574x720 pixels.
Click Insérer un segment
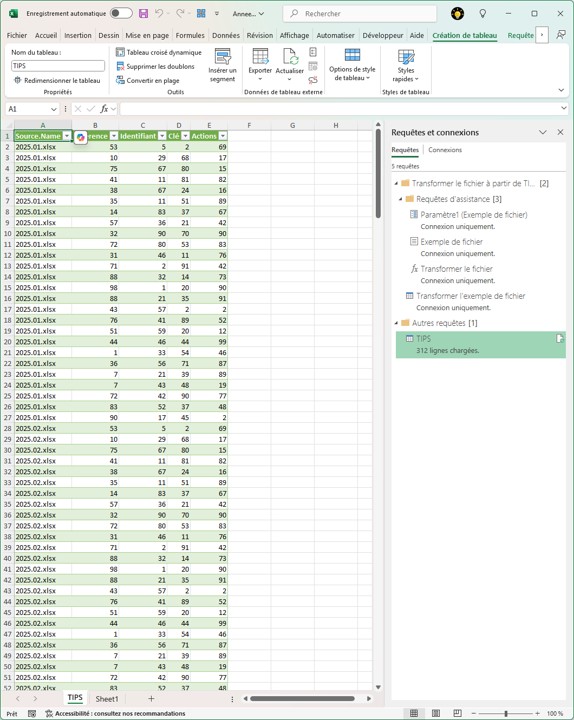pyautogui.click(x=222, y=65)
